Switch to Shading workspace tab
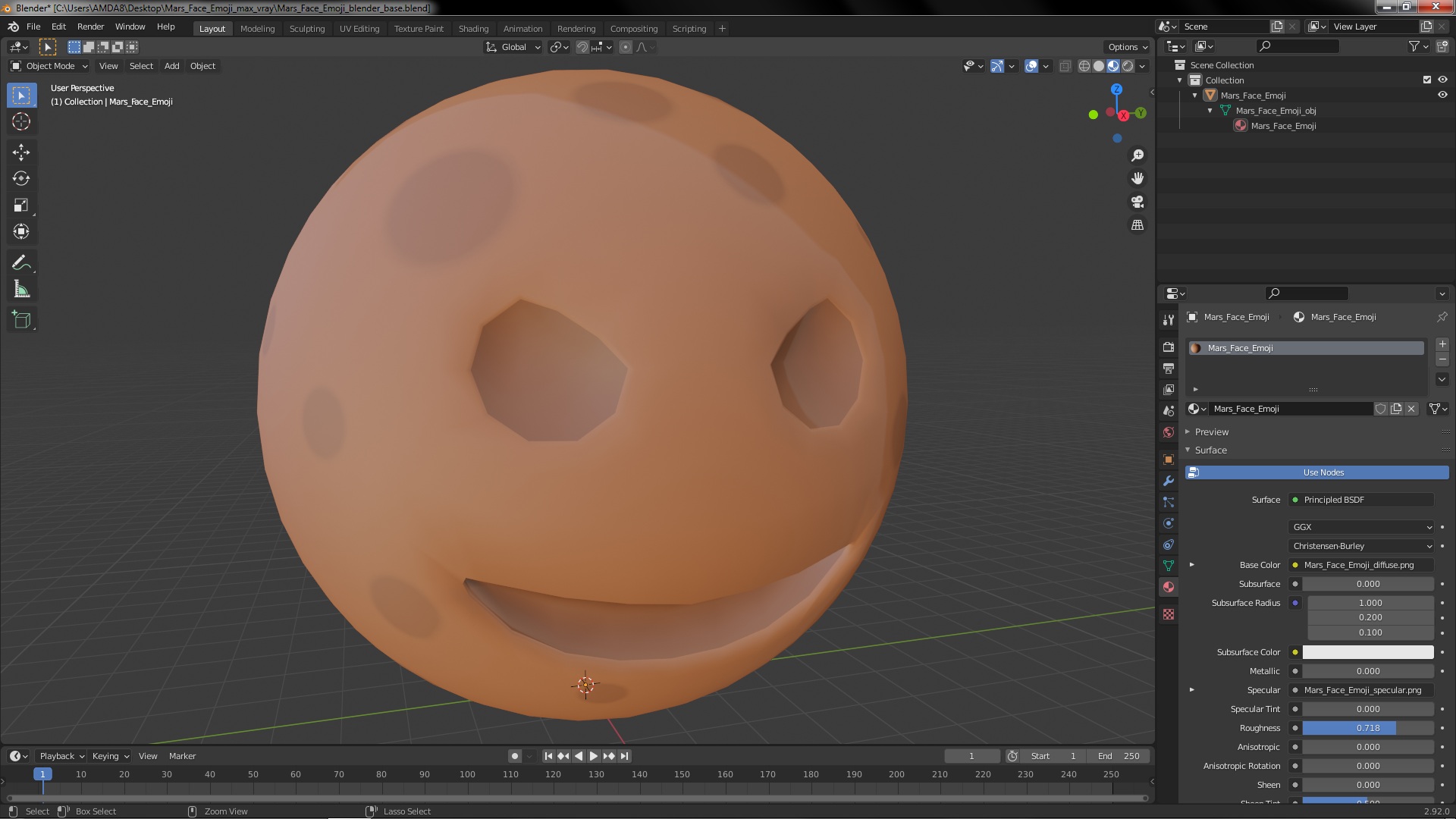Screen dimensions: 1456x819 473,29
